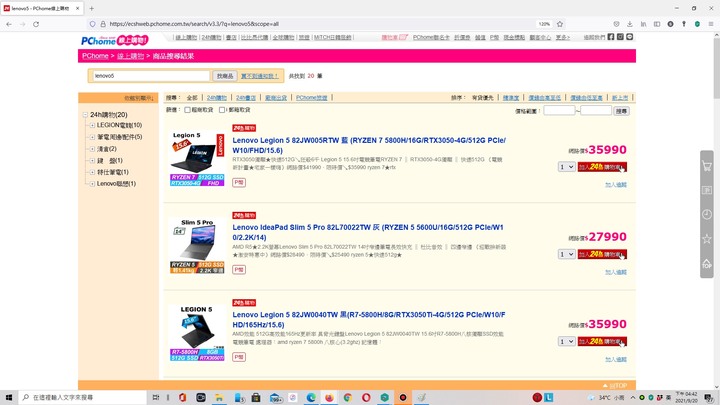Image resolution: width=720 pixels, height=405 pixels.
Task: Sort results by 有貨優先
Action: 483,98
